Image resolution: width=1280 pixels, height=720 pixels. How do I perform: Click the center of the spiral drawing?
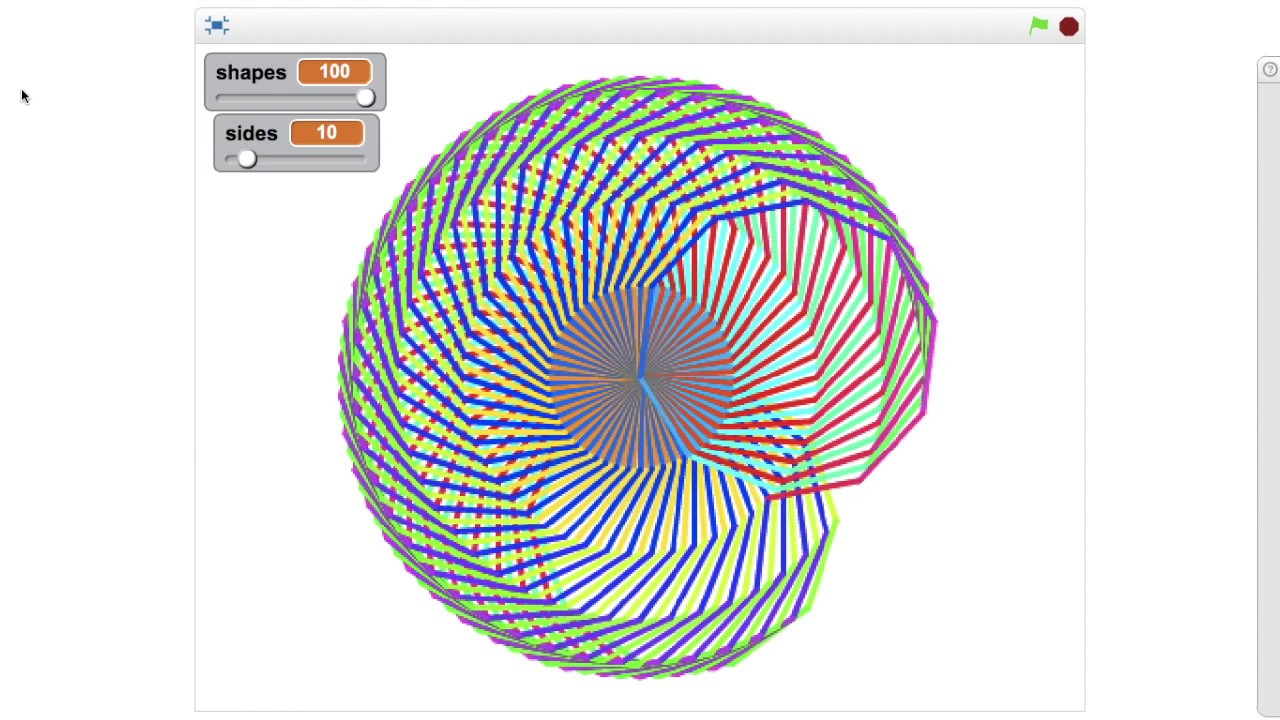[640, 378]
